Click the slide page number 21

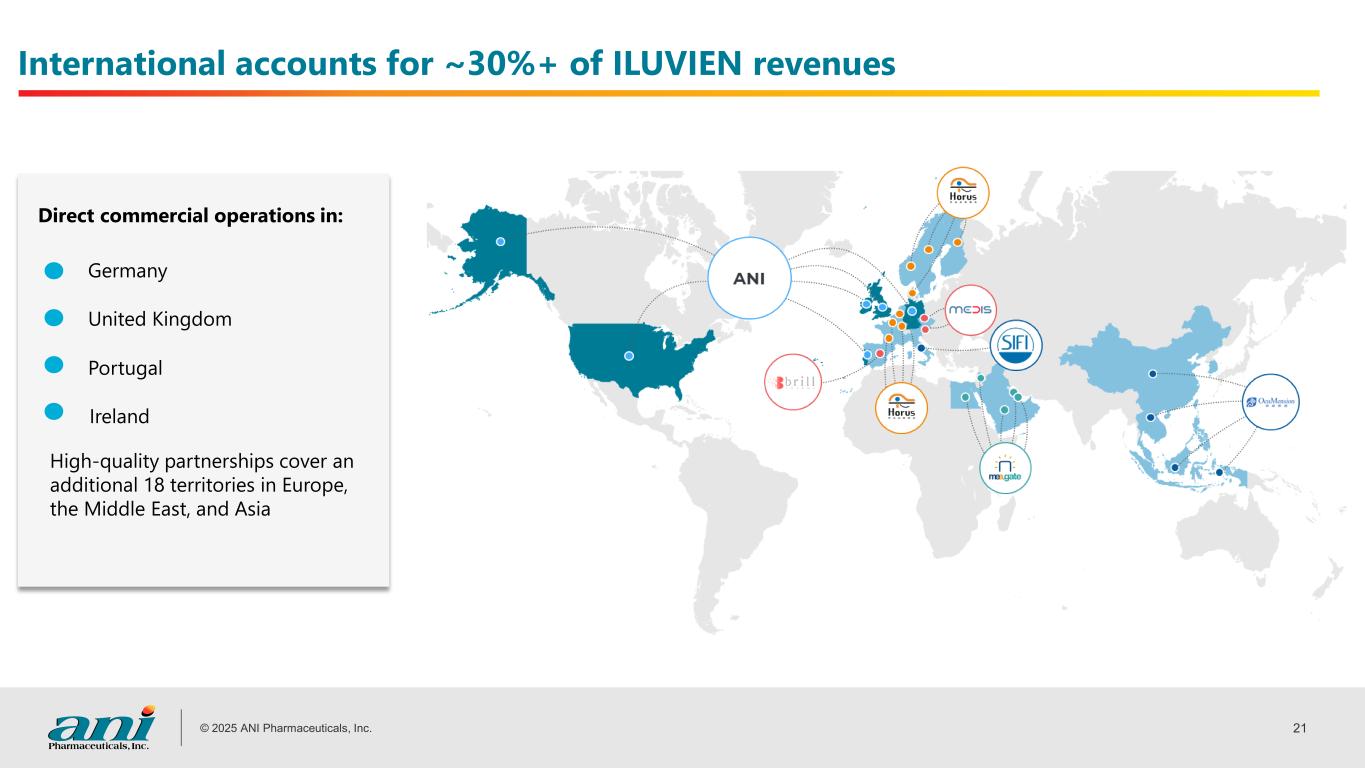pyautogui.click(x=1299, y=727)
